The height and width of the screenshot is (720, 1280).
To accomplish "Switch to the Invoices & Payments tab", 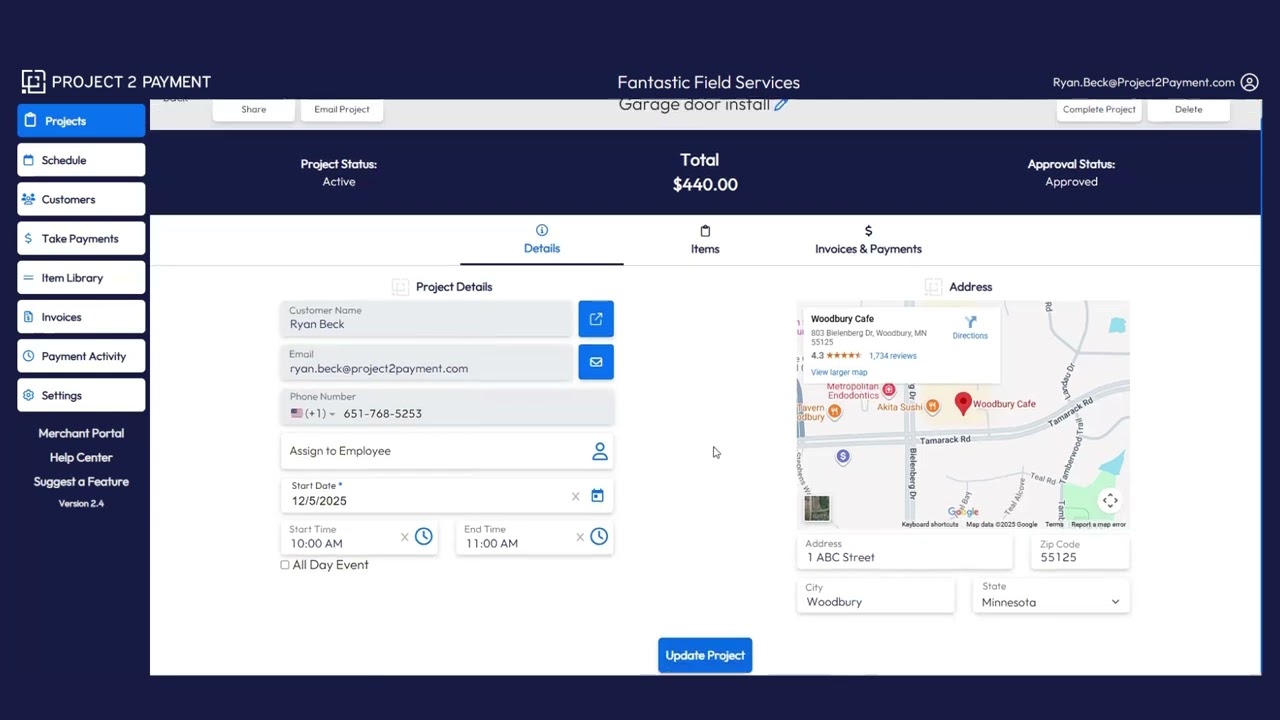I will 868,240.
